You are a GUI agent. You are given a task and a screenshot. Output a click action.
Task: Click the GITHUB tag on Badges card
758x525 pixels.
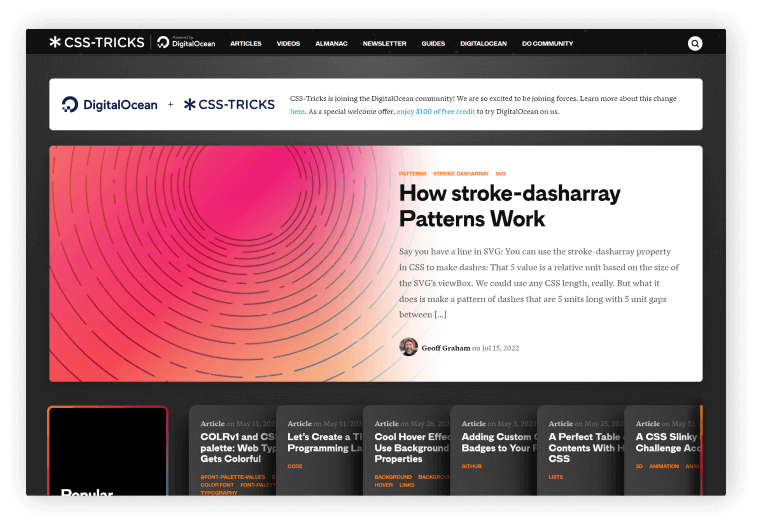tap(471, 467)
